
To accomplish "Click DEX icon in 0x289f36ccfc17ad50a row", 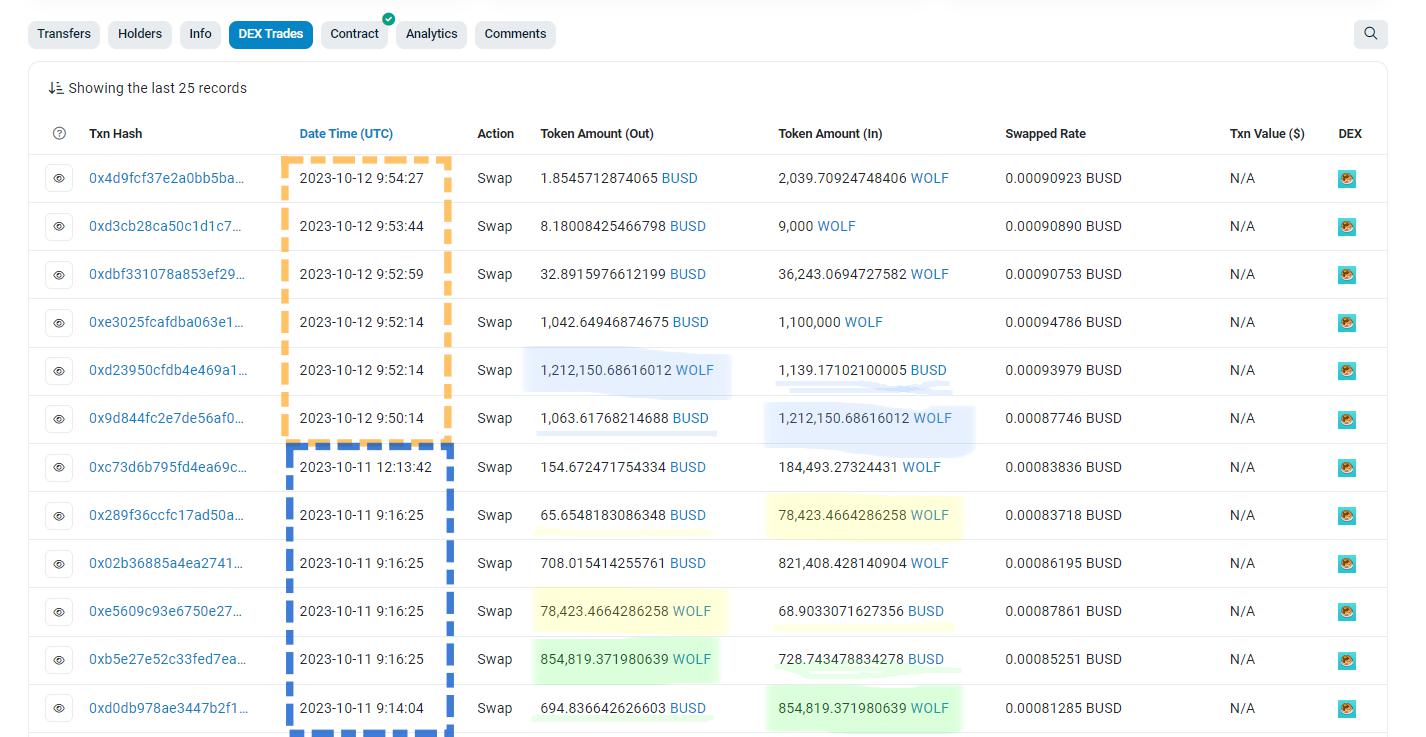I will click(1347, 516).
